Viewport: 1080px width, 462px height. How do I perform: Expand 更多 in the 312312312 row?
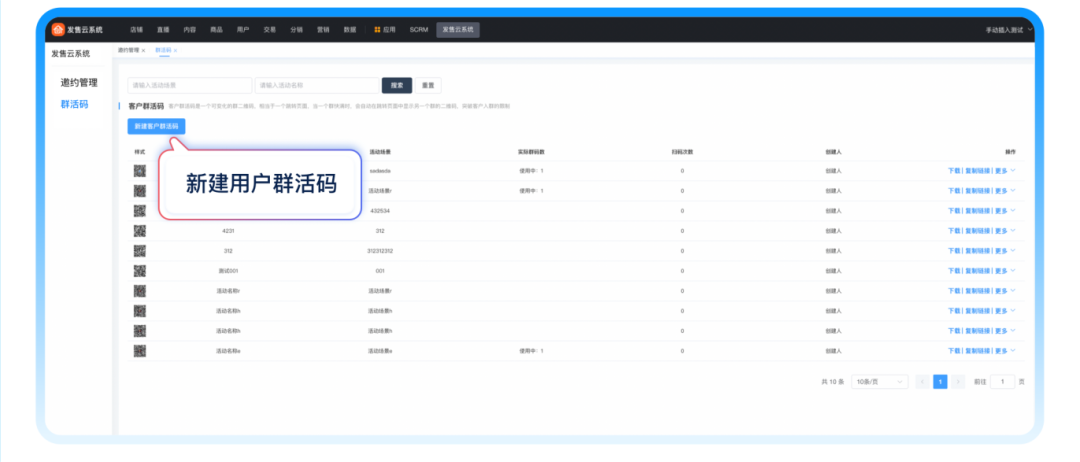(1005, 251)
